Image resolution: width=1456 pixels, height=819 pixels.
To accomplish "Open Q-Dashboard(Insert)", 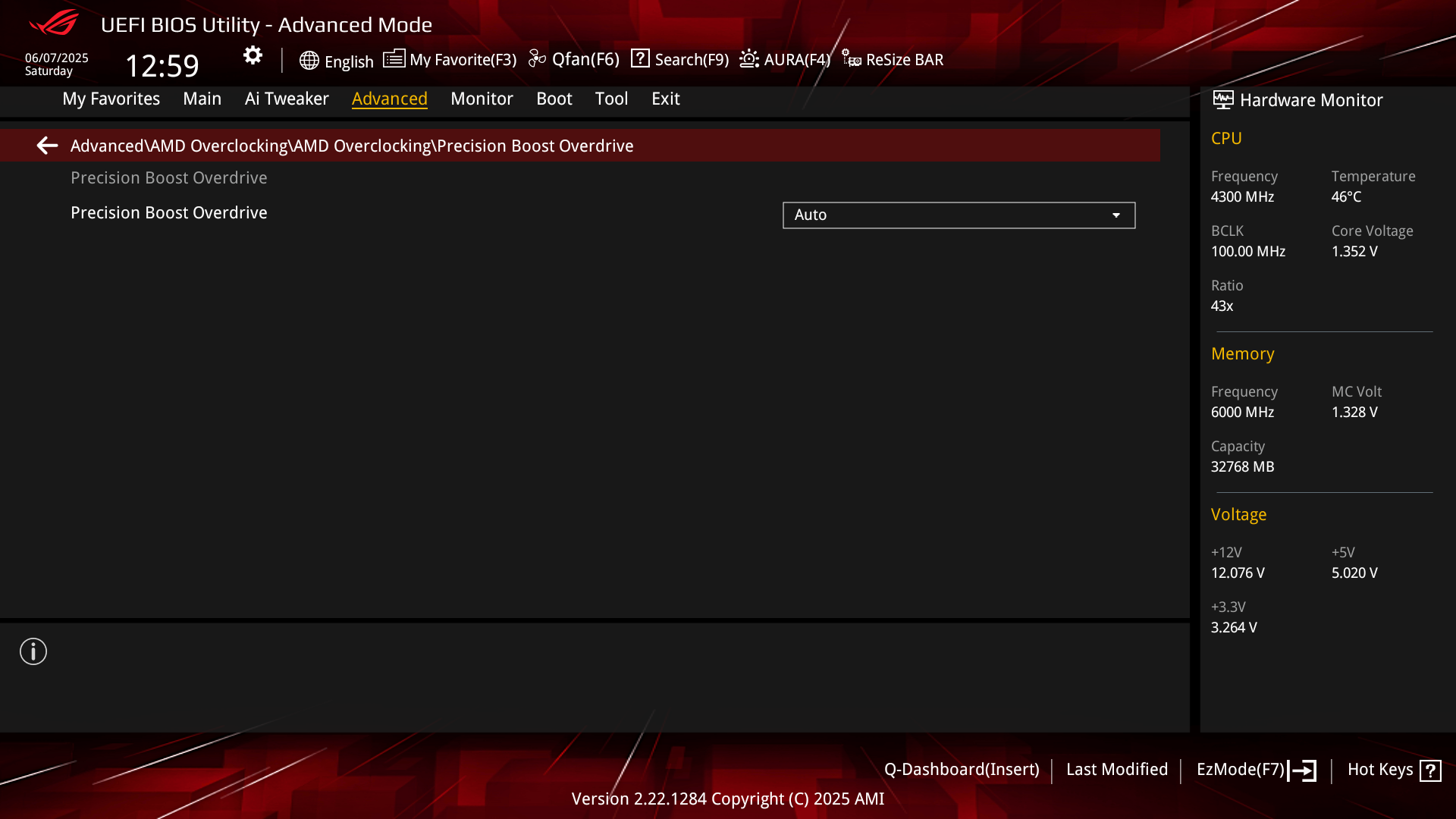I will [x=962, y=770].
